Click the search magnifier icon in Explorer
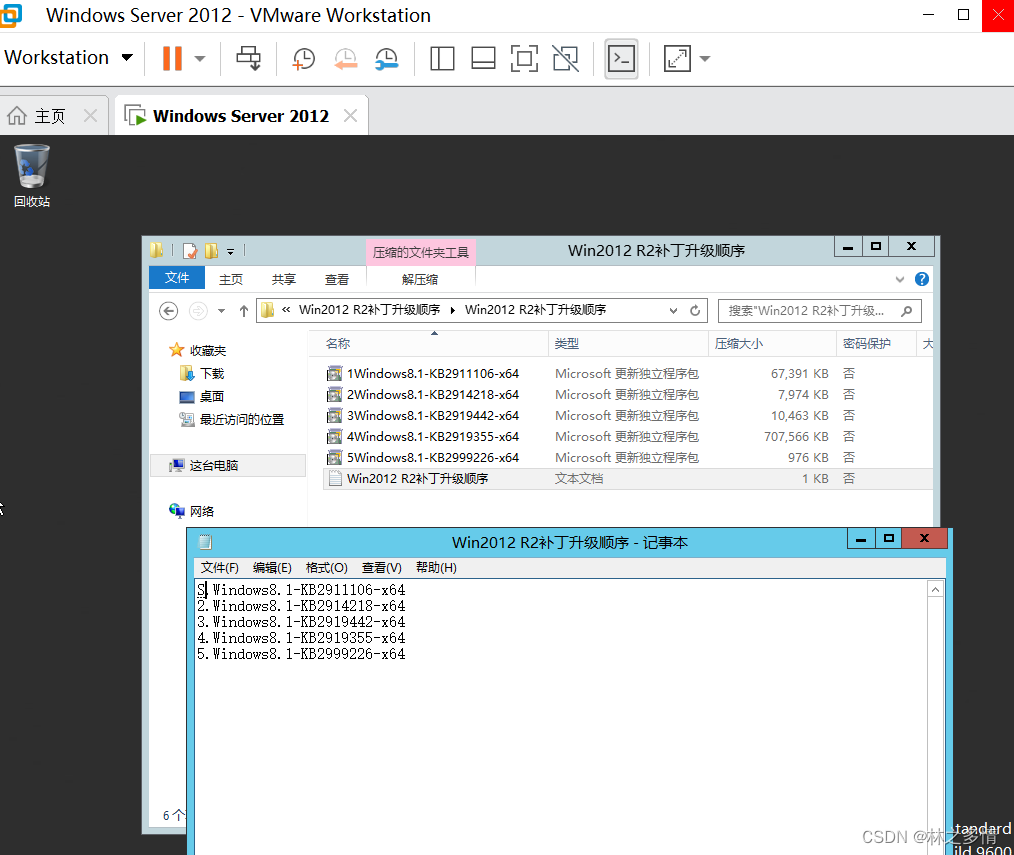Image resolution: width=1014 pixels, height=855 pixels. (907, 310)
